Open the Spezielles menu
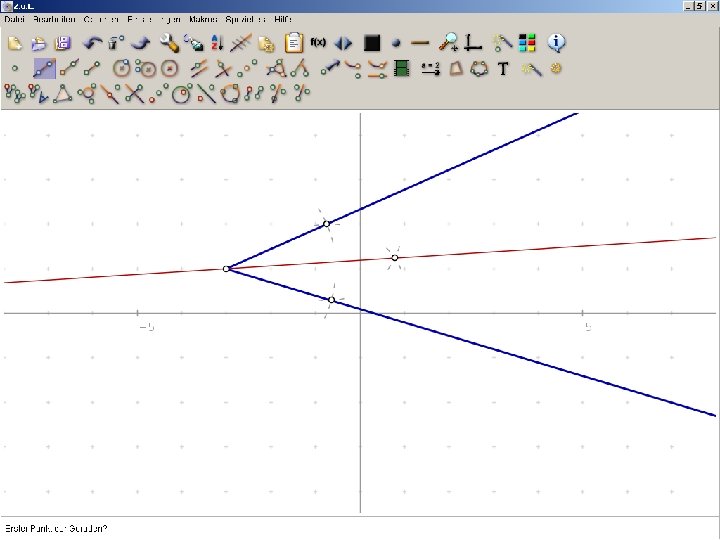The image size is (720, 540). [x=246, y=19]
